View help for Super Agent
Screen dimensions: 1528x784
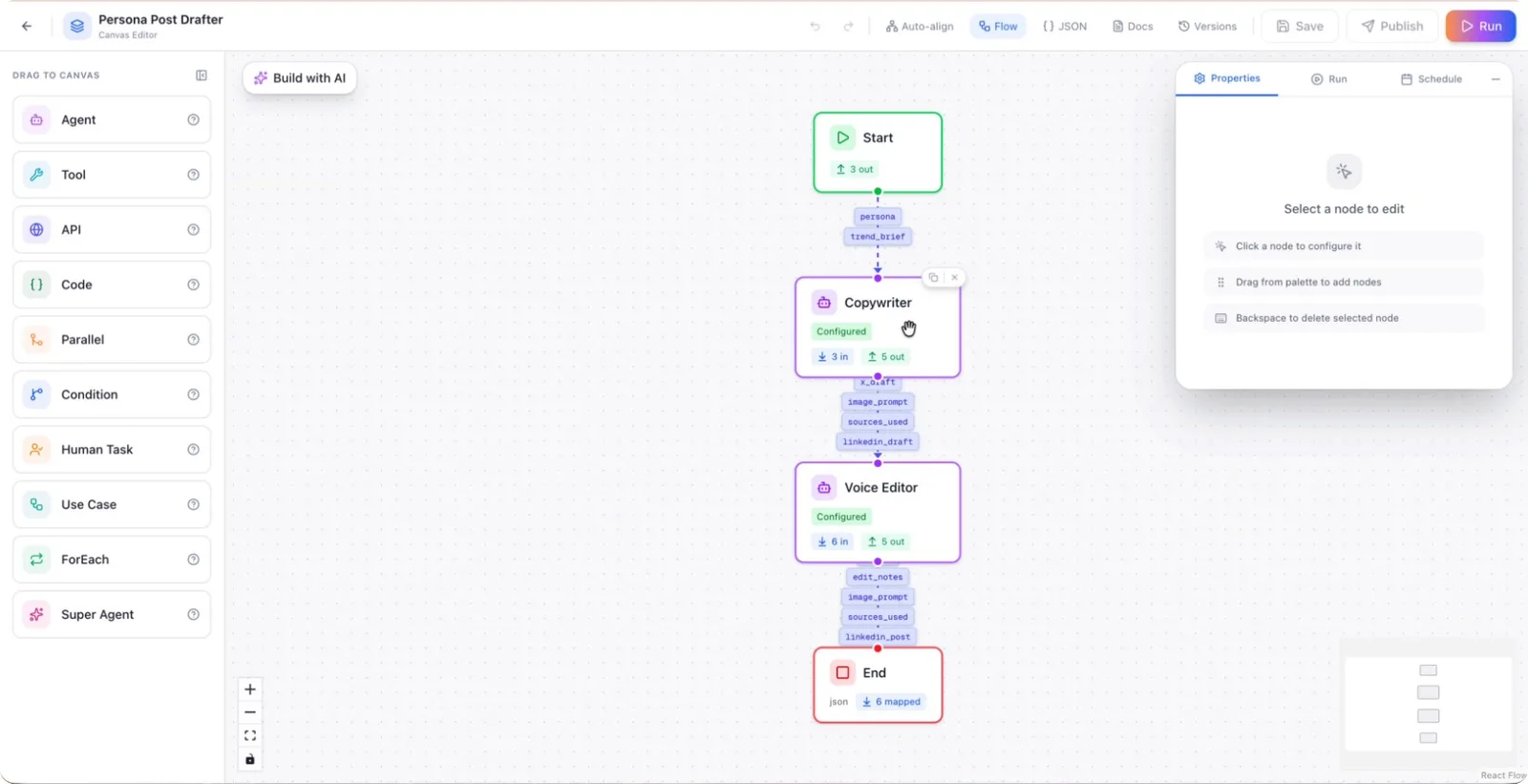tap(193, 615)
